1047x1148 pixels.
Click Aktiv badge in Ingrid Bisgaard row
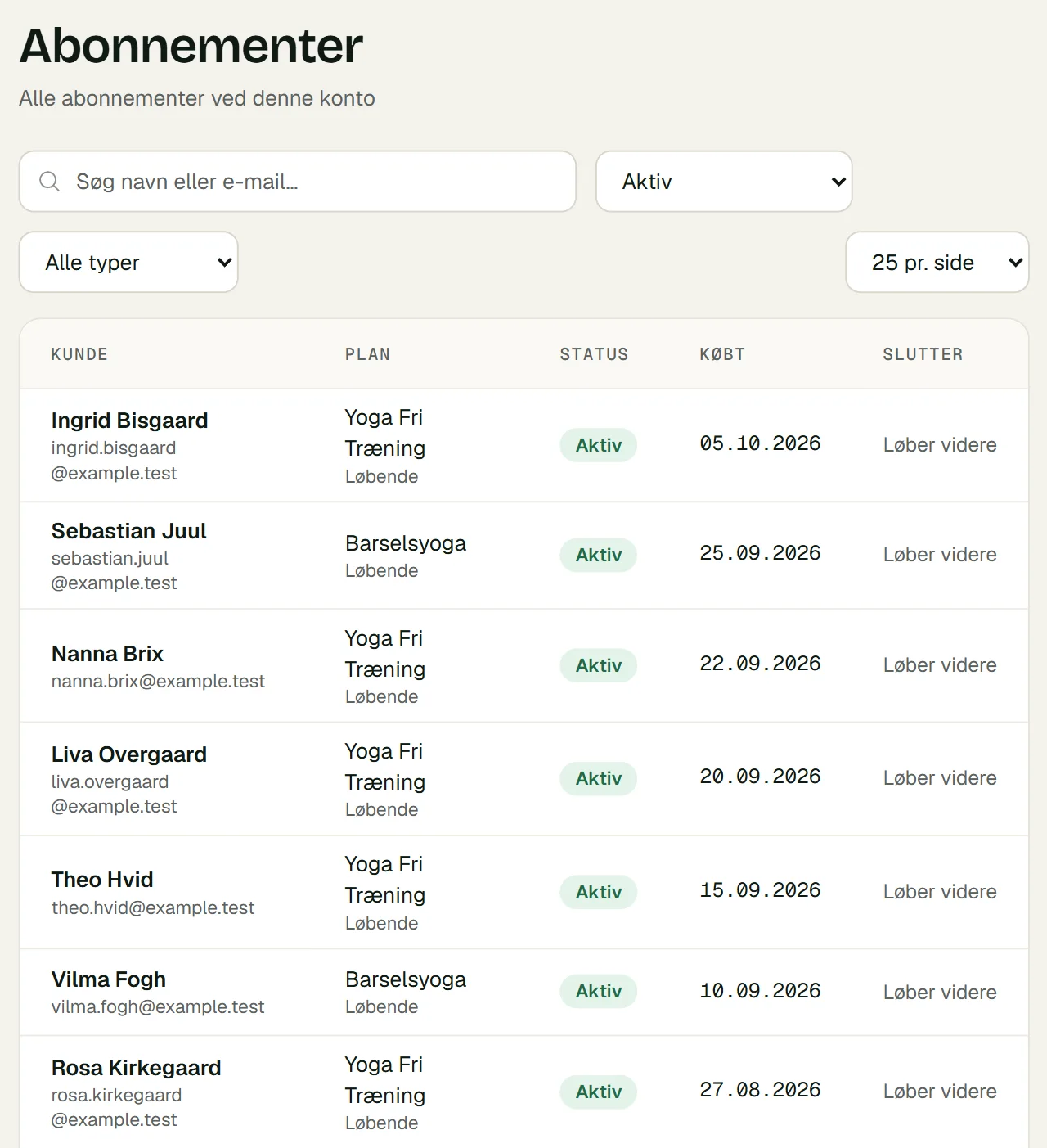click(599, 445)
